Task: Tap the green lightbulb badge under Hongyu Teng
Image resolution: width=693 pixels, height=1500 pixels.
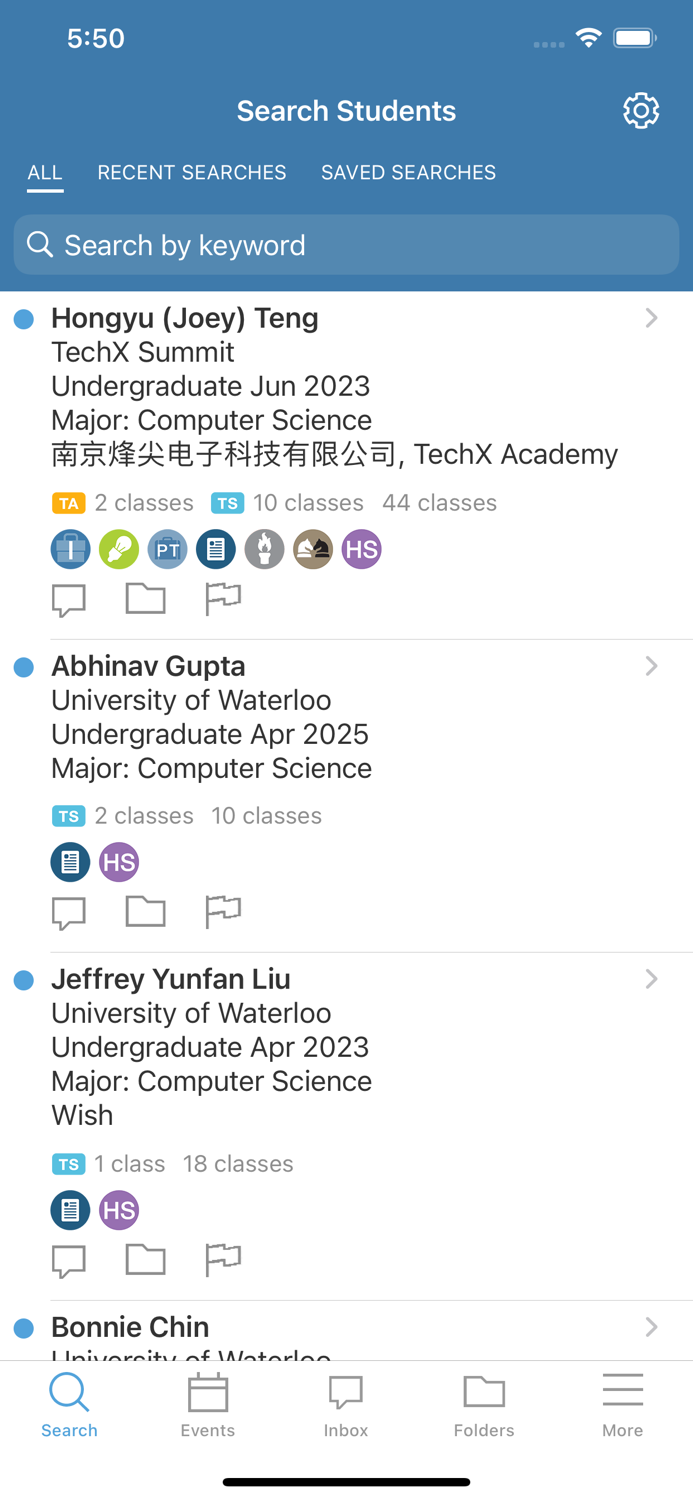Action: (119, 549)
